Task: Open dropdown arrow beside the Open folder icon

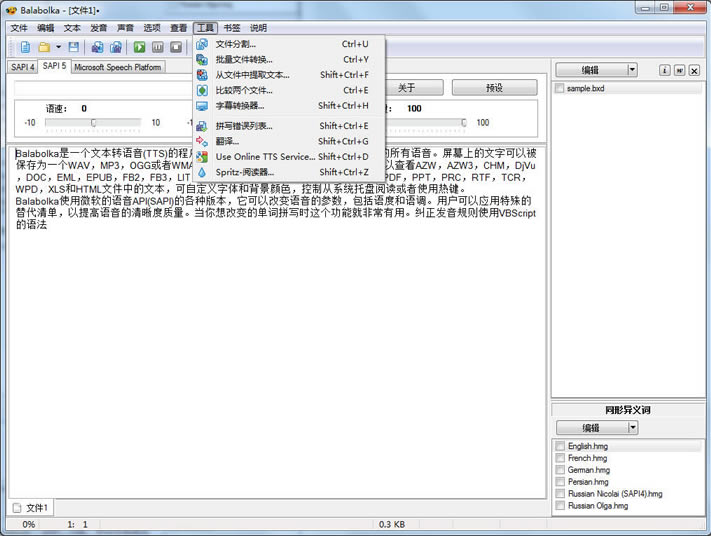Action: point(58,47)
